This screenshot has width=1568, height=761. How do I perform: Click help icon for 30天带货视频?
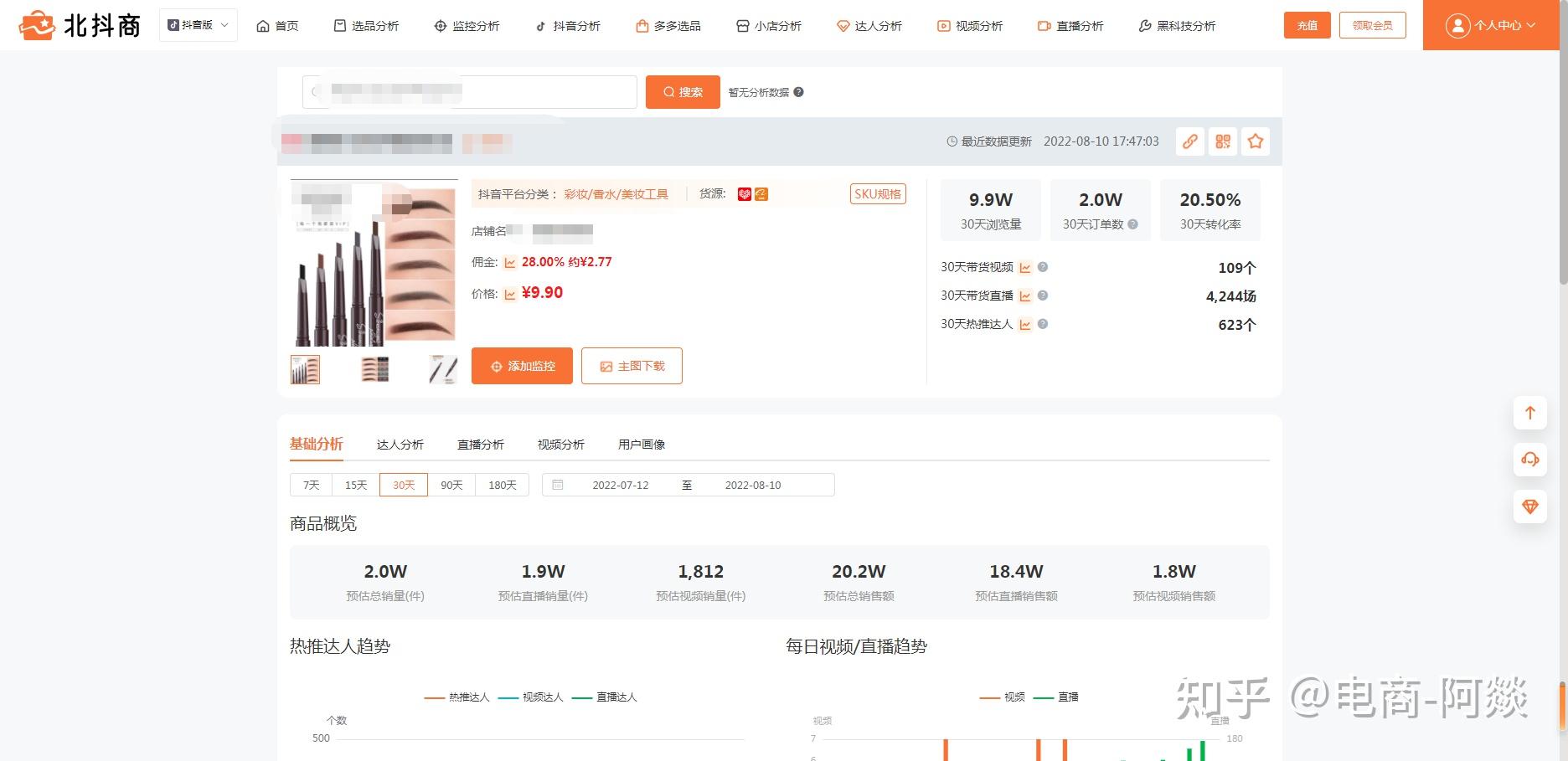pyautogui.click(x=1043, y=267)
